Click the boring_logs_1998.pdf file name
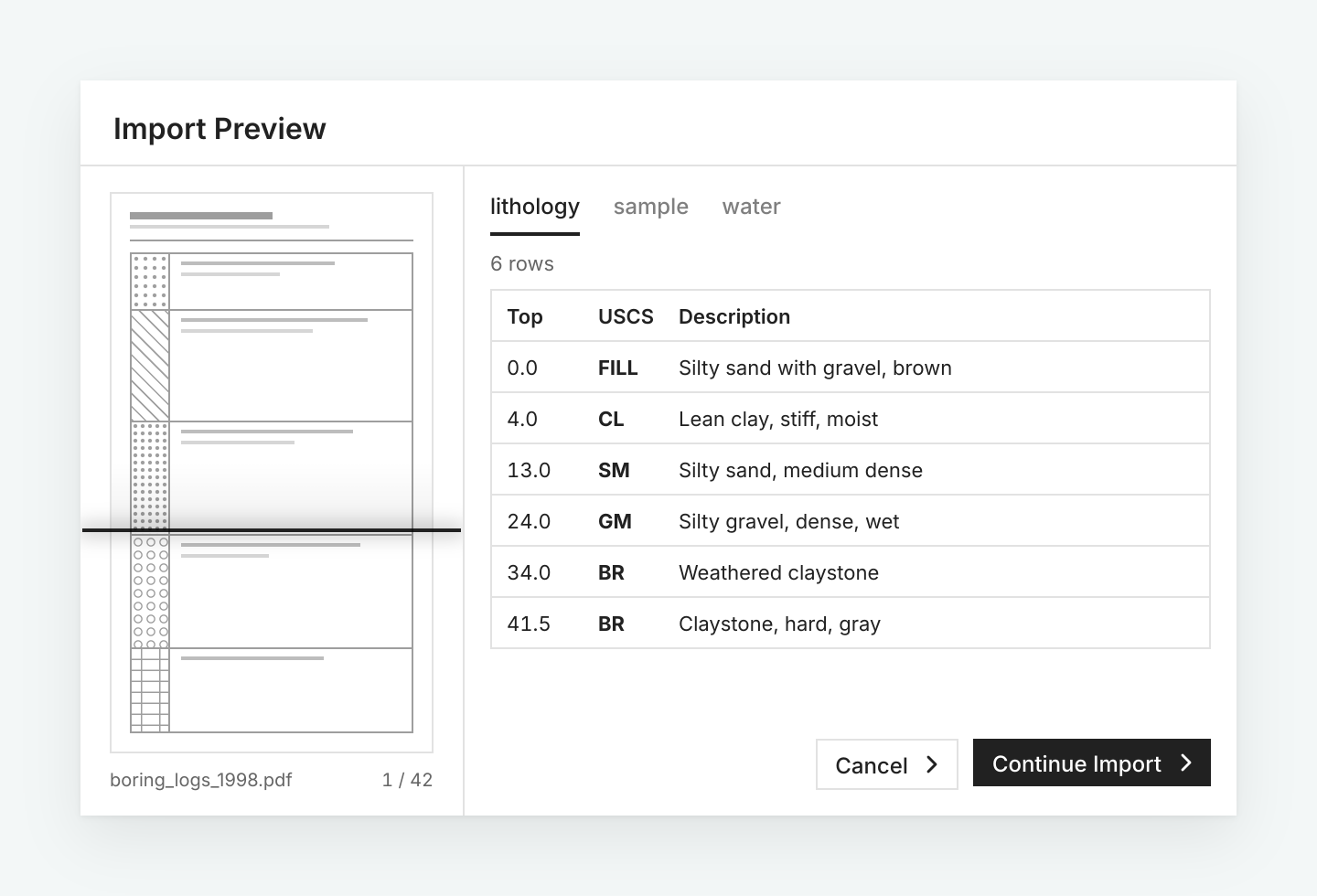Screen dimensions: 1317x896 [201, 780]
